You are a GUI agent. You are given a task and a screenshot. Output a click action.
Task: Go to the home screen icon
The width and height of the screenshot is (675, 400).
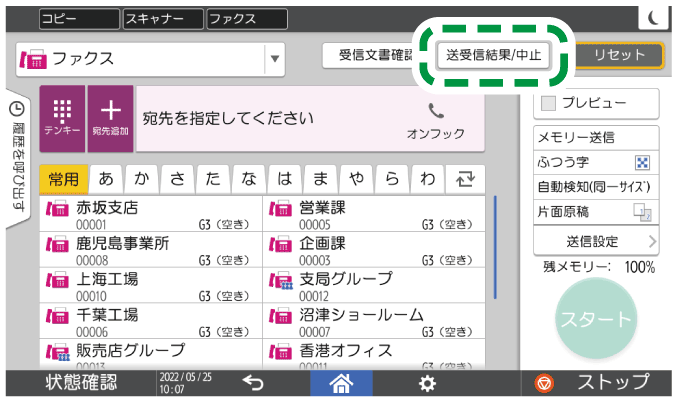point(341,383)
